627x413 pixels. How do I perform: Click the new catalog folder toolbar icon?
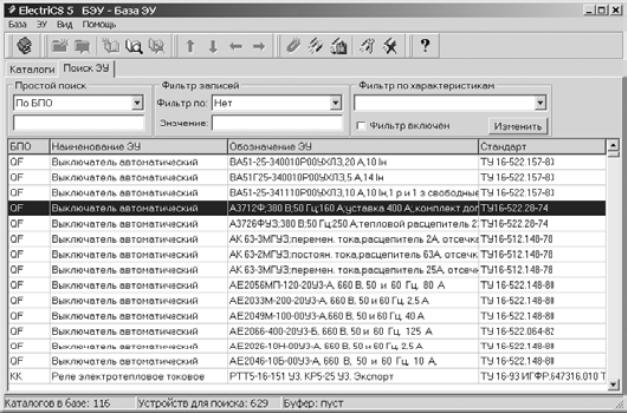click(x=59, y=46)
